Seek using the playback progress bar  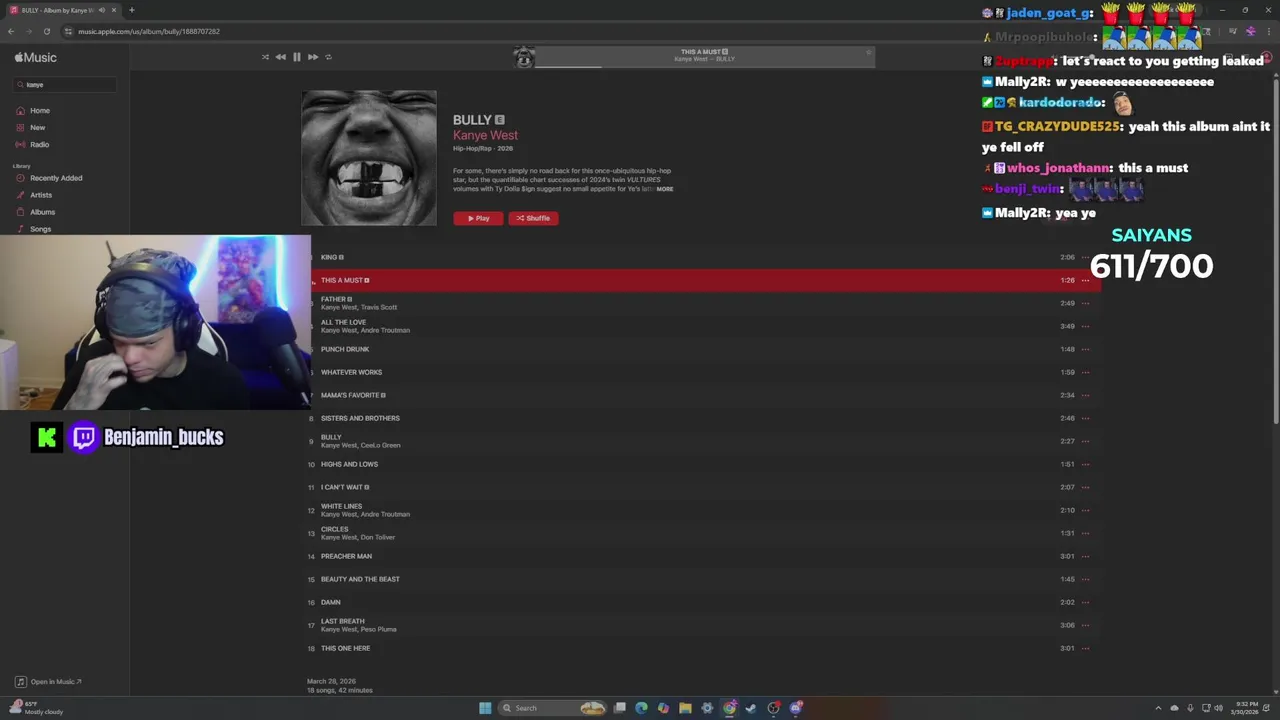[x=705, y=67]
